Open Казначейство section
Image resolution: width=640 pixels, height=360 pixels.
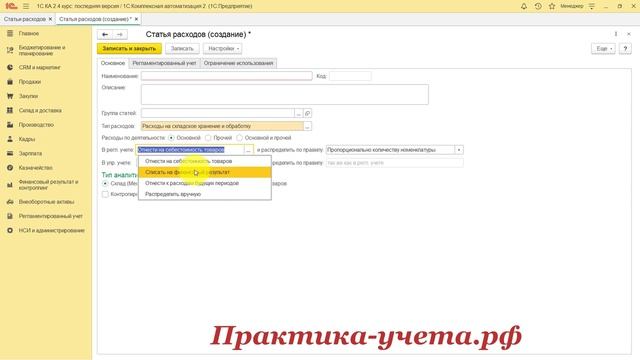coord(35,168)
